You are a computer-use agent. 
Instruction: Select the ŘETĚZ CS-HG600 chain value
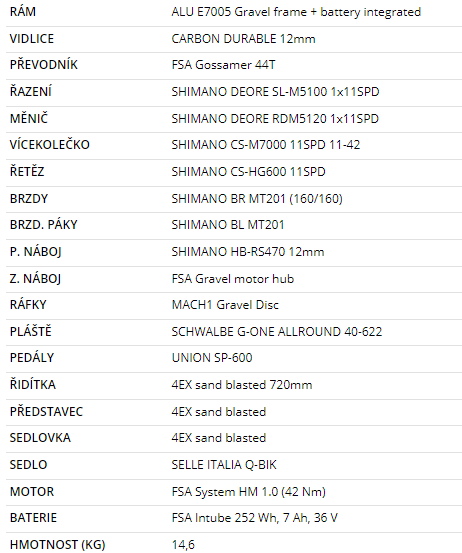(248, 172)
